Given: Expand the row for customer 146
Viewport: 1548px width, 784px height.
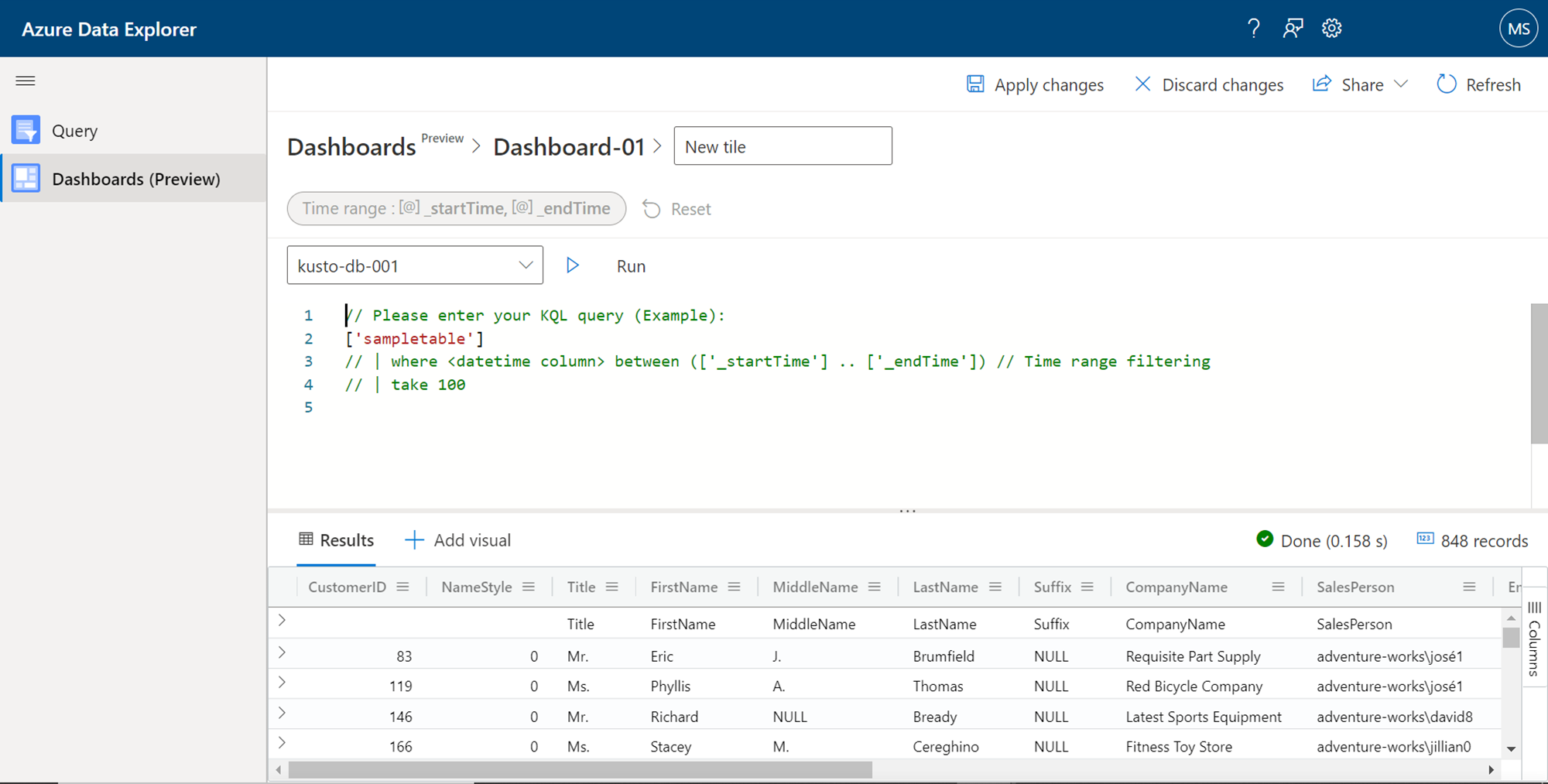Looking at the screenshot, I should (x=283, y=713).
